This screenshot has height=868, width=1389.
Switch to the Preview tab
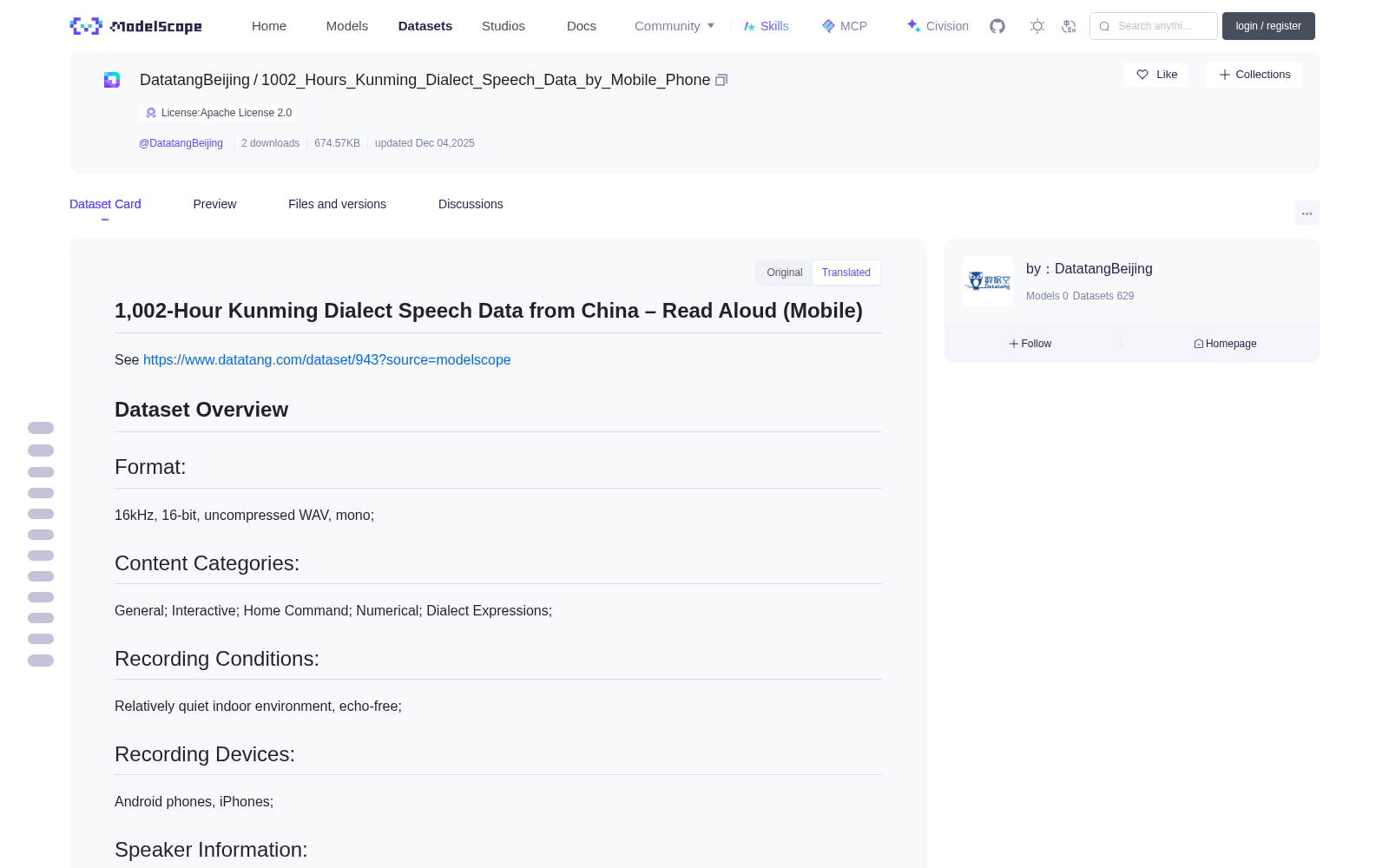coord(214,204)
